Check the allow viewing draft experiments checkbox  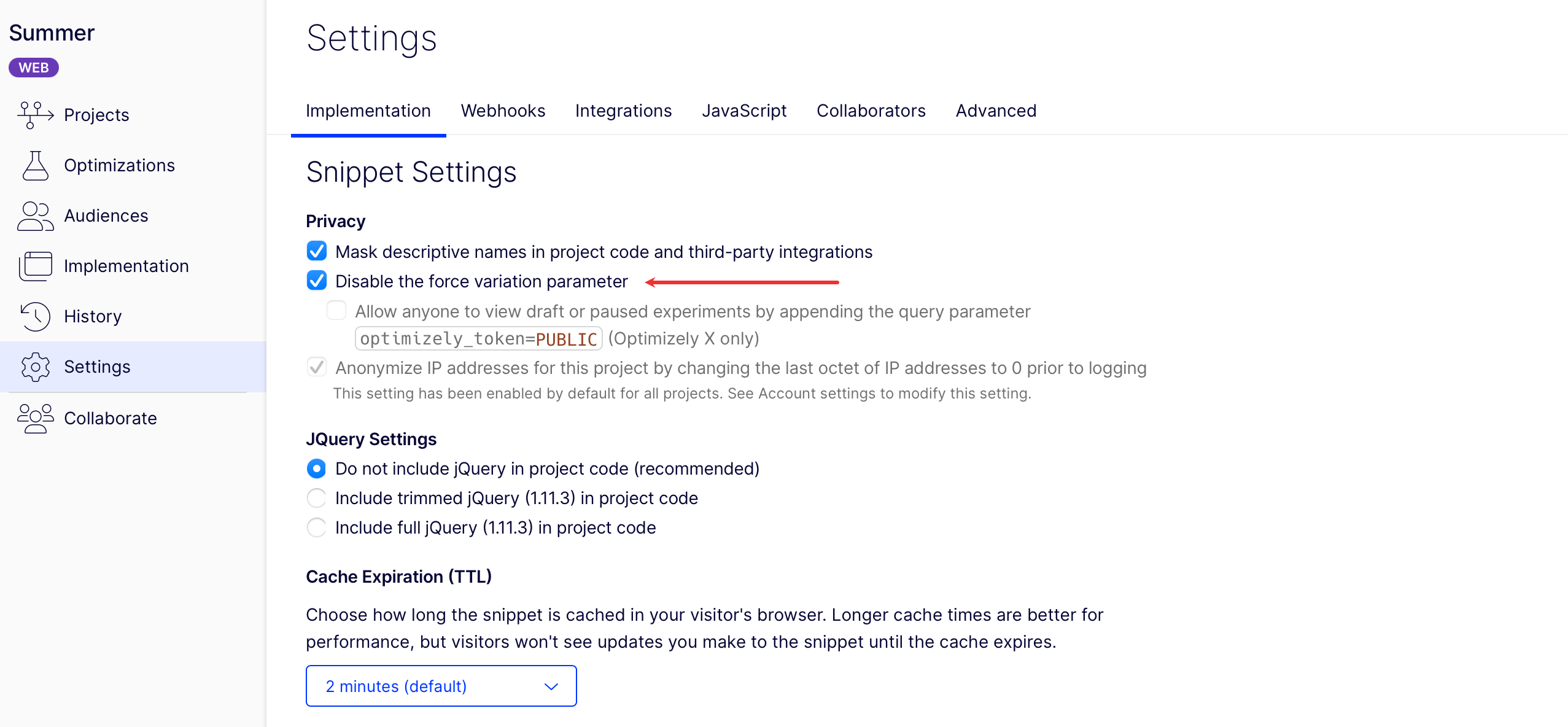click(336, 311)
